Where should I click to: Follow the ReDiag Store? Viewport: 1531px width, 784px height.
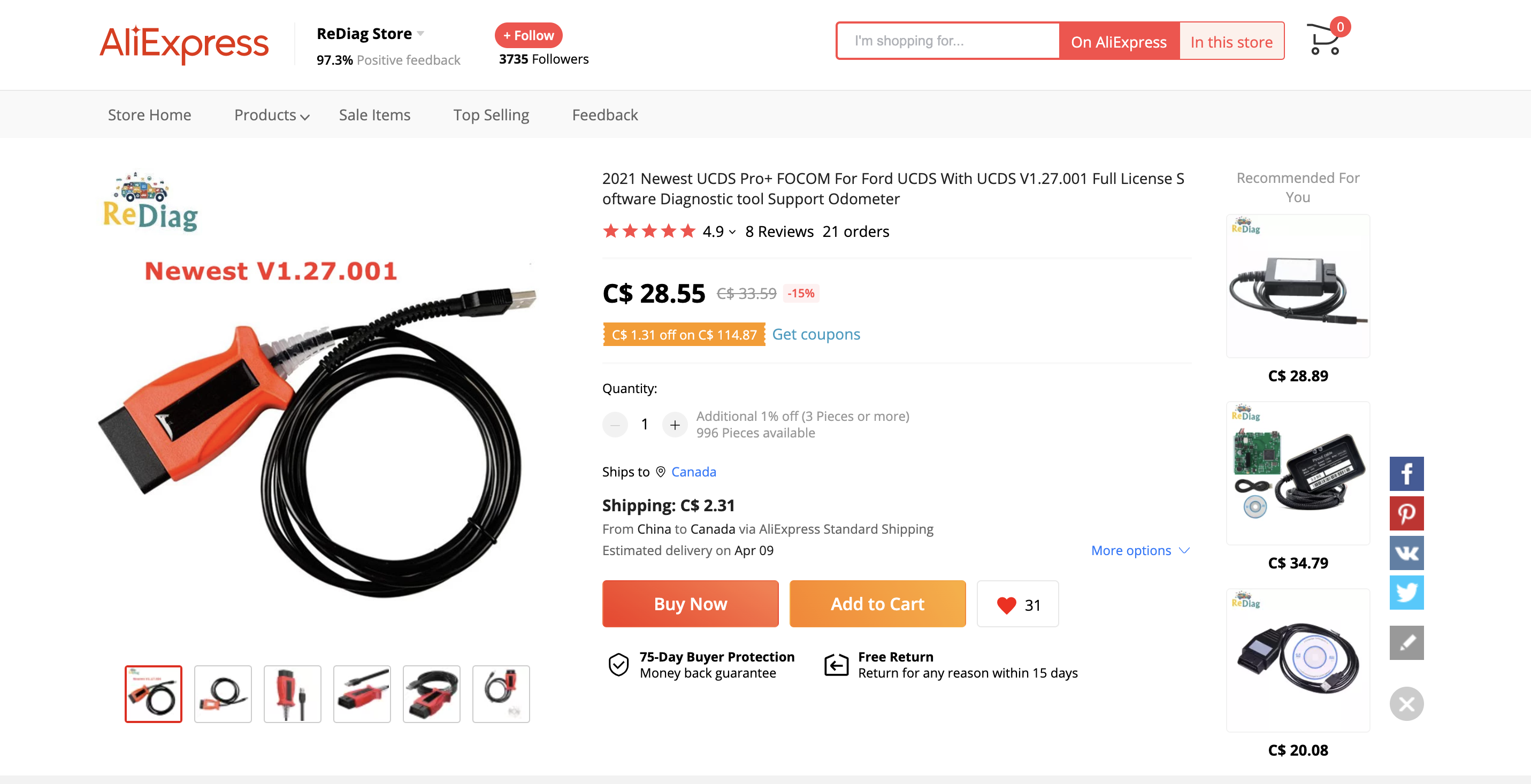point(528,35)
